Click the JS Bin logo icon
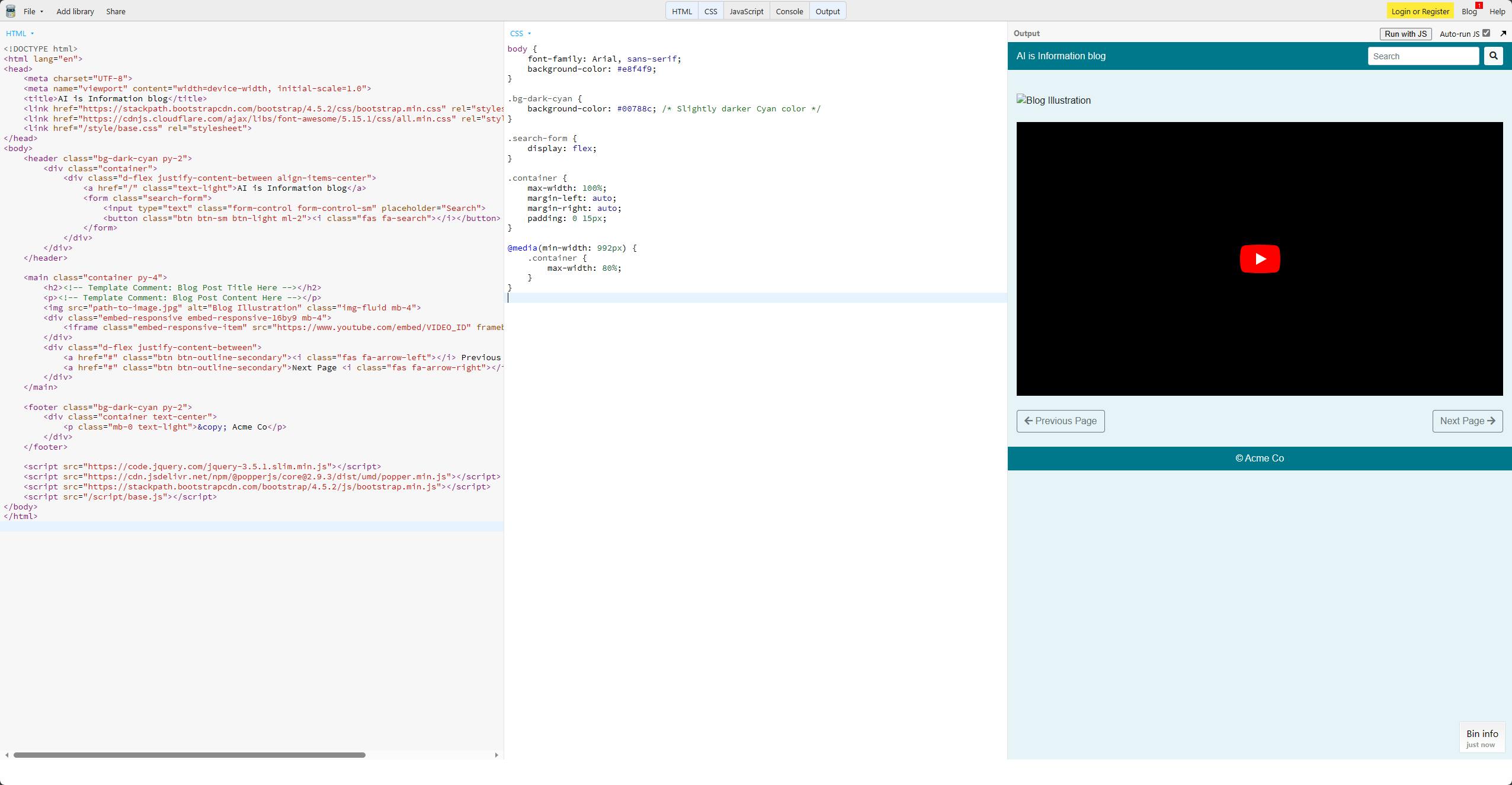 point(11,11)
